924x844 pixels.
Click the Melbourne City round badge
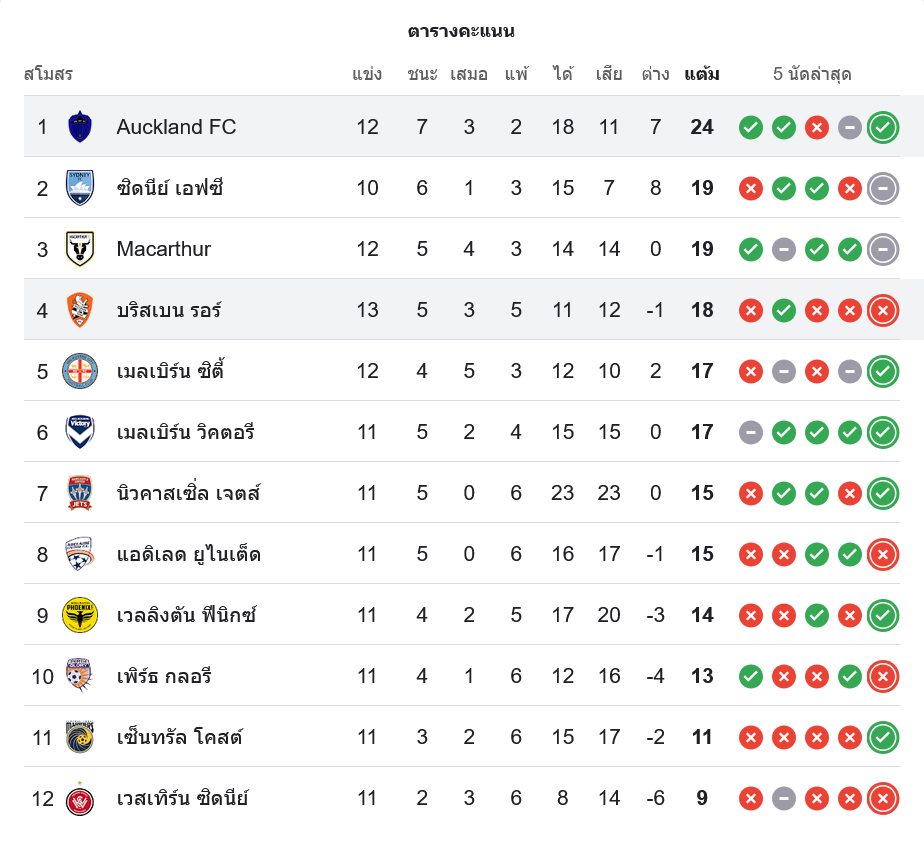point(80,371)
